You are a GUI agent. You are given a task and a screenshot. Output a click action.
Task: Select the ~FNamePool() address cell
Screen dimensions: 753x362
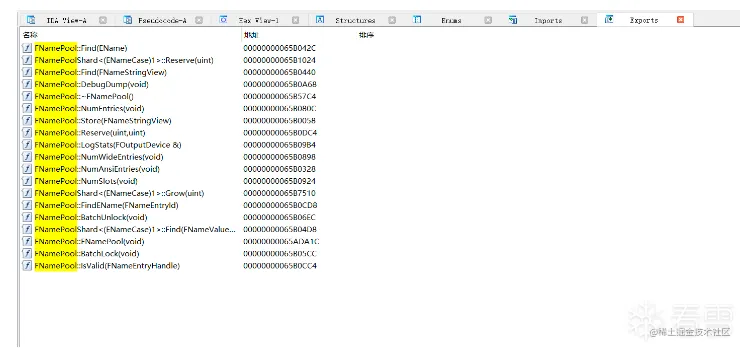point(280,96)
